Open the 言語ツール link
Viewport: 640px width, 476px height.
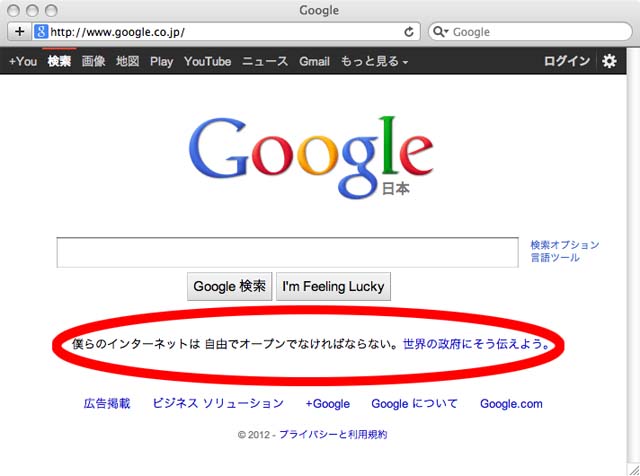click(555, 258)
